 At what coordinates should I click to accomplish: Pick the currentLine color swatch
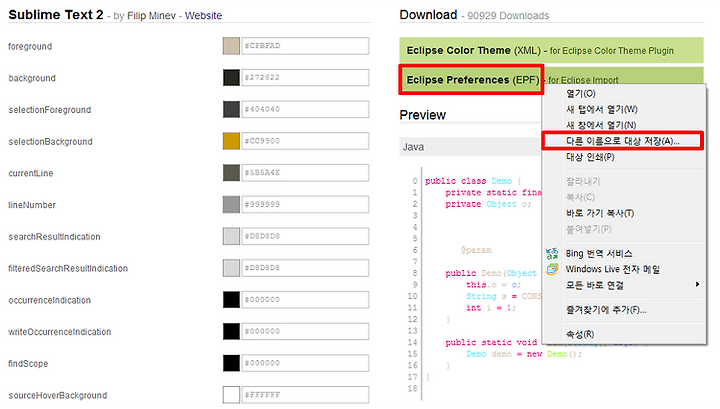coord(231,173)
